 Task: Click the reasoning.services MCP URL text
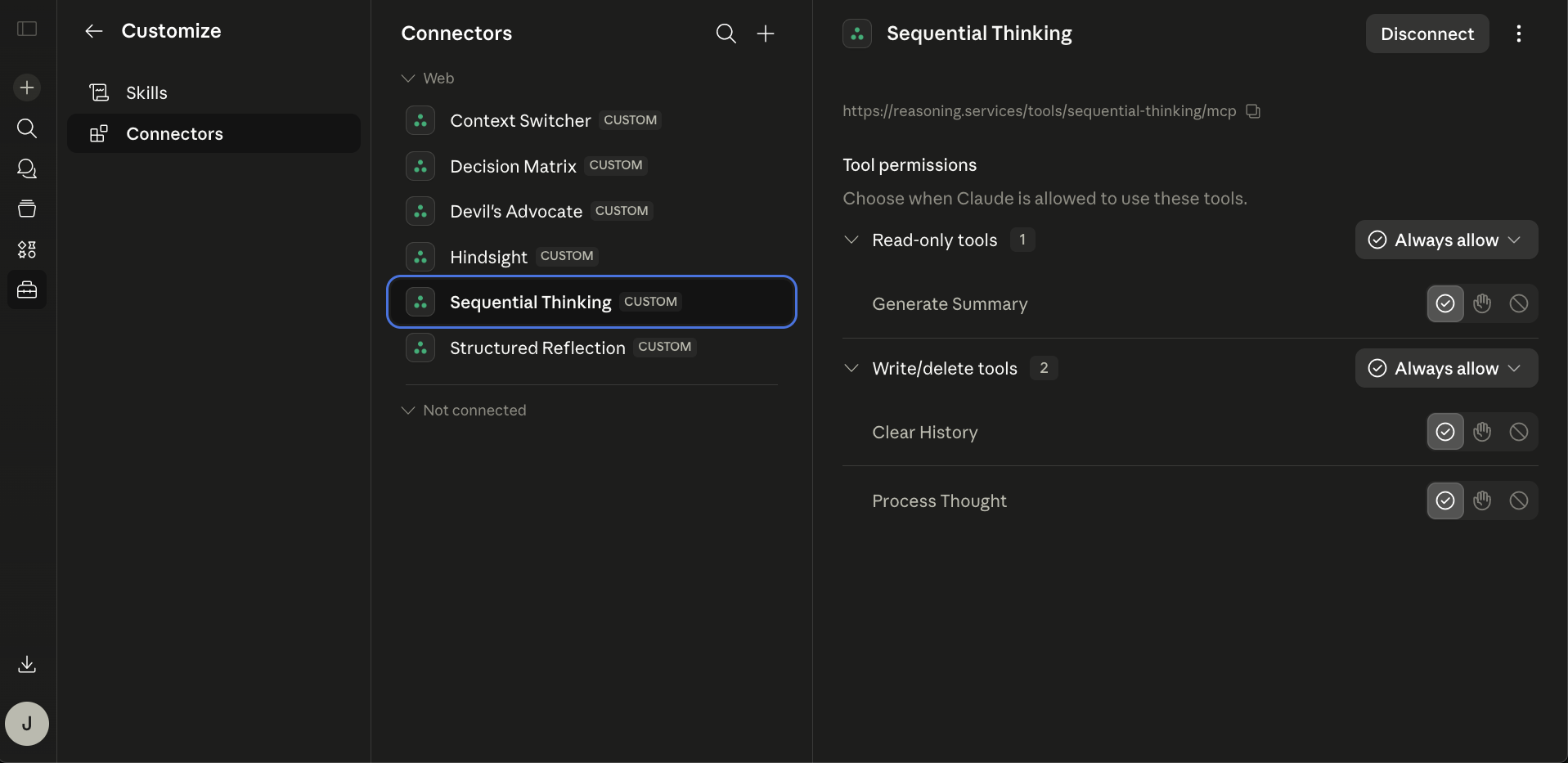pos(1039,111)
